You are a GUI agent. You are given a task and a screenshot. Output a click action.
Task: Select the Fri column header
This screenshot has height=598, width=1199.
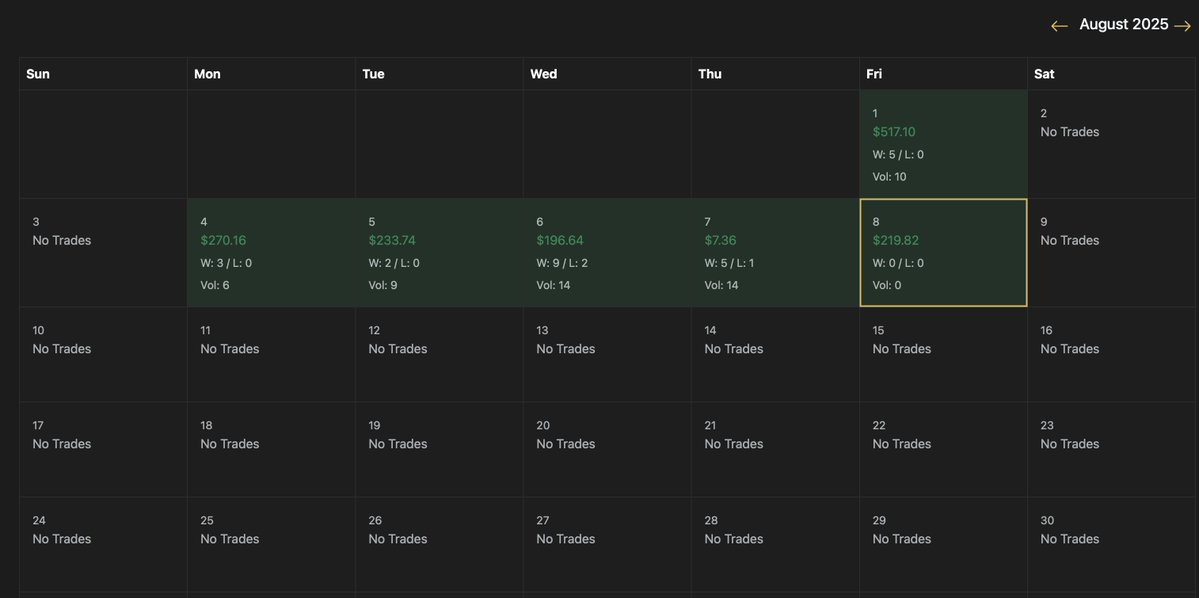tap(876, 72)
